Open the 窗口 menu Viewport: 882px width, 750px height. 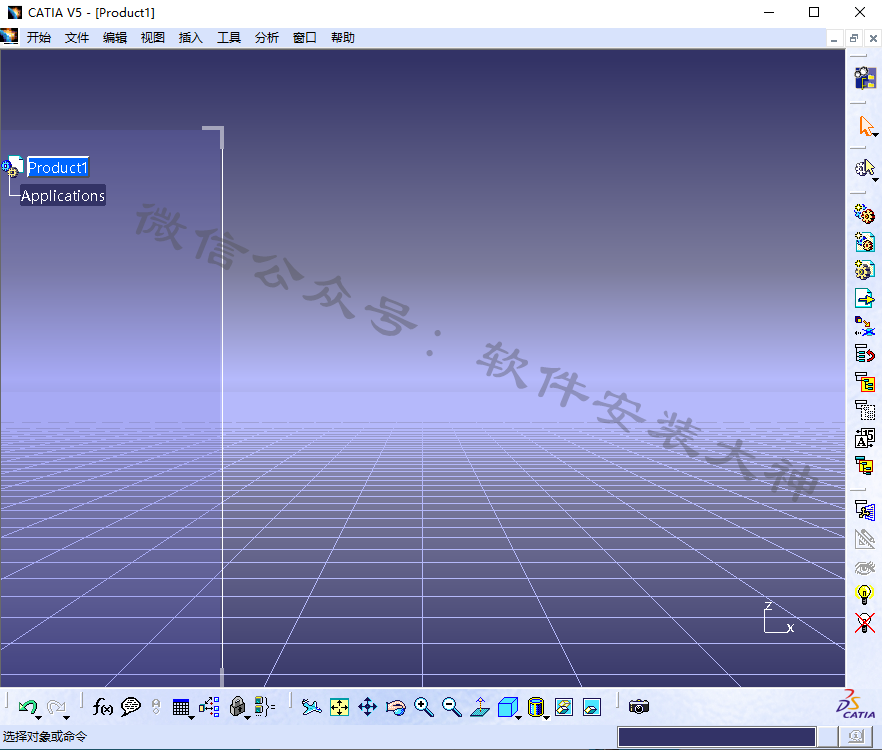click(304, 38)
